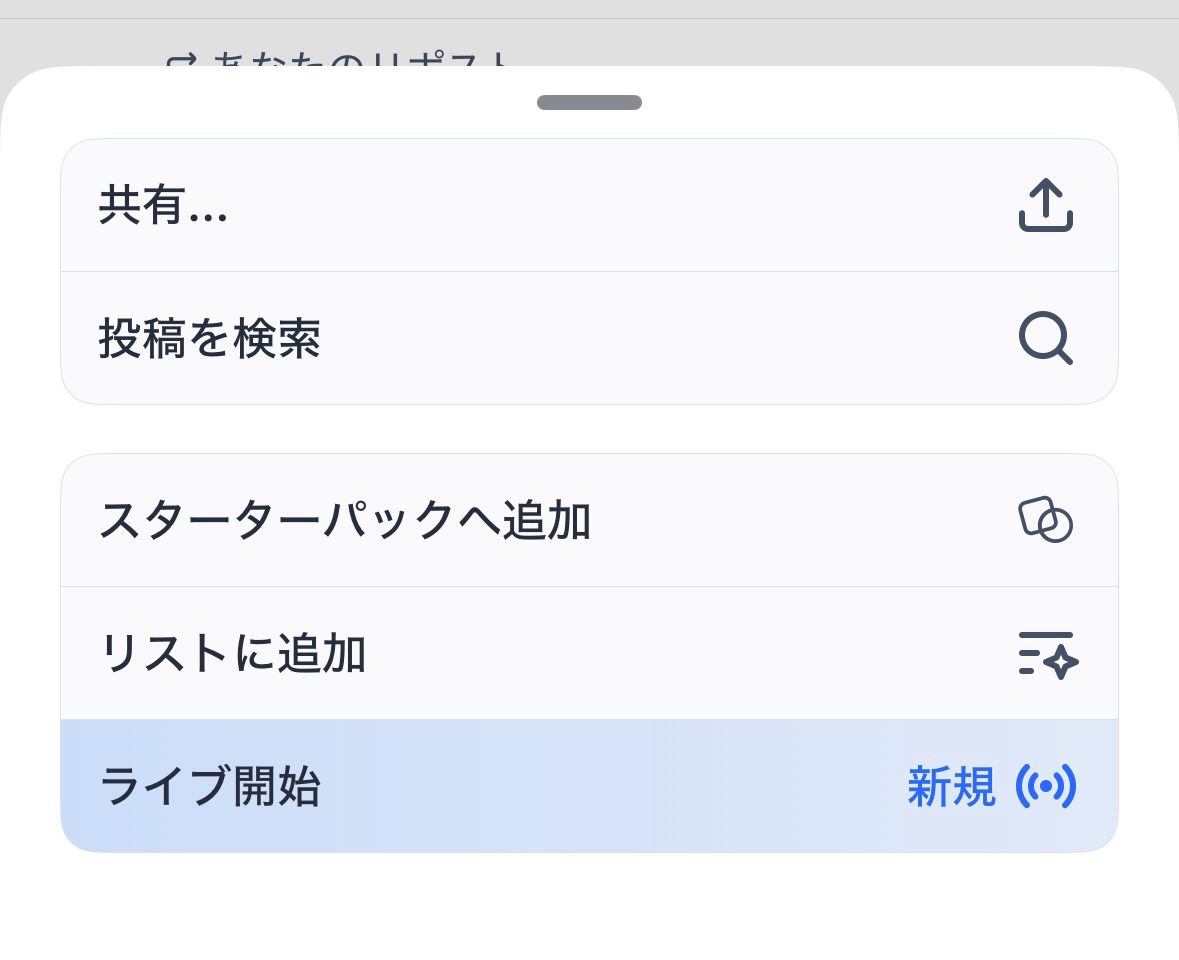1179x960 pixels.
Task: Tap the live broadcast signal icon
Action: pyautogui.click(x=1046, y=787)
